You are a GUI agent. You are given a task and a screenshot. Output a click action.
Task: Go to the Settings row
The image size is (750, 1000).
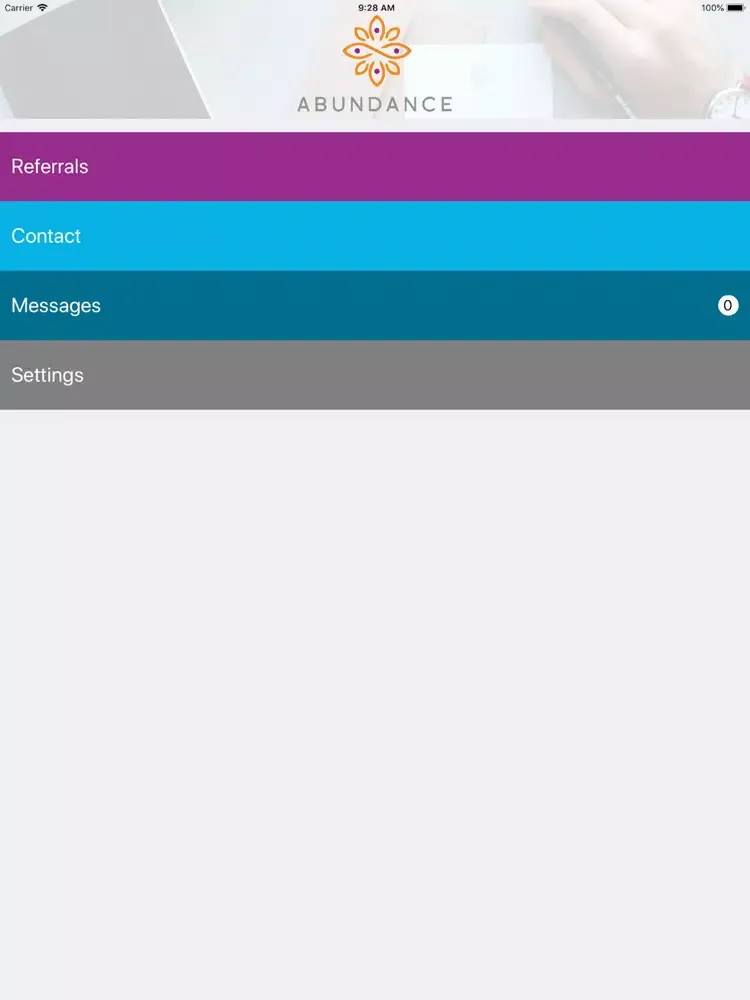tap(47, 376)
